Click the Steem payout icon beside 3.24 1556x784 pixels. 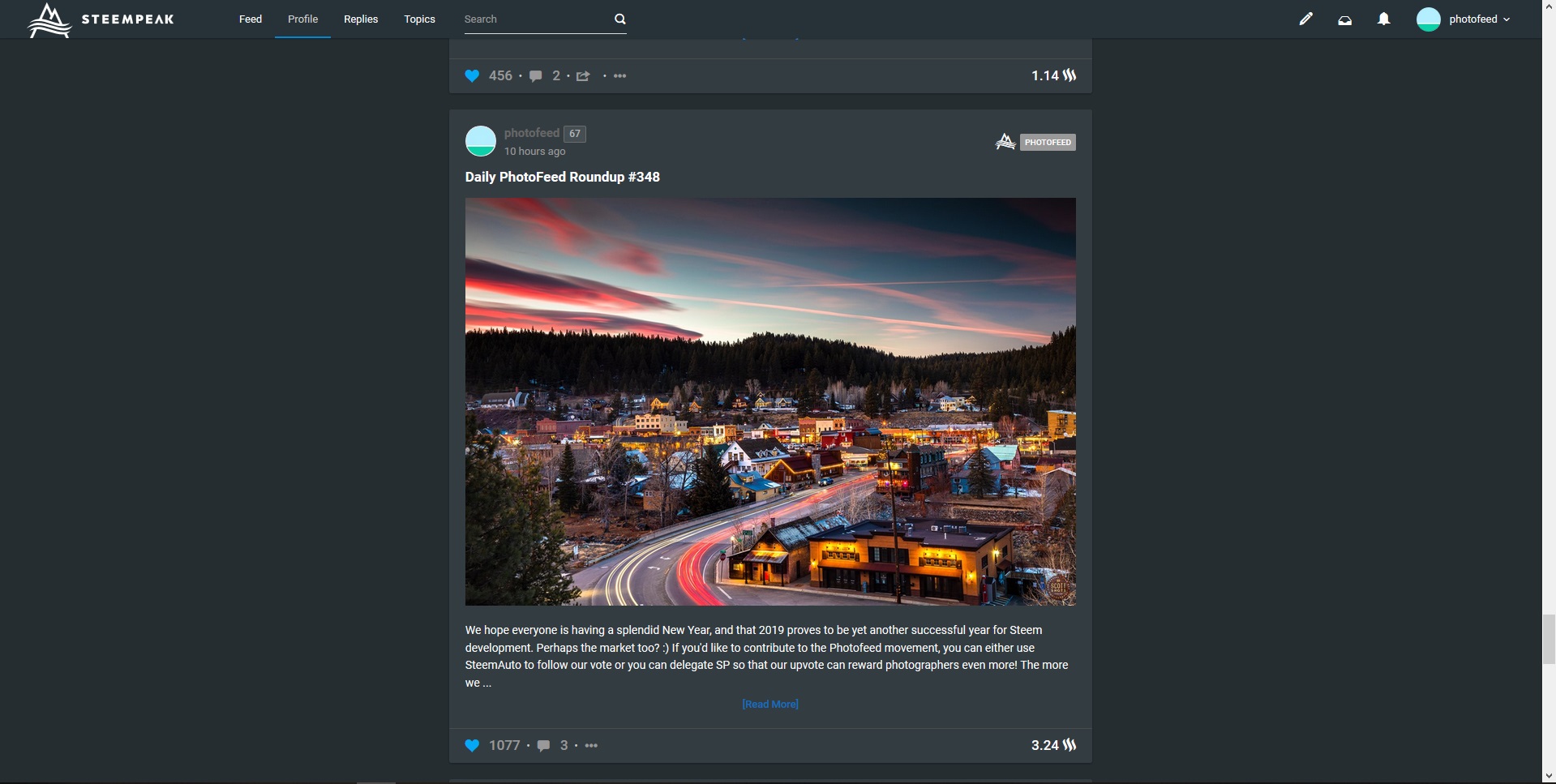pos(1069,745)
